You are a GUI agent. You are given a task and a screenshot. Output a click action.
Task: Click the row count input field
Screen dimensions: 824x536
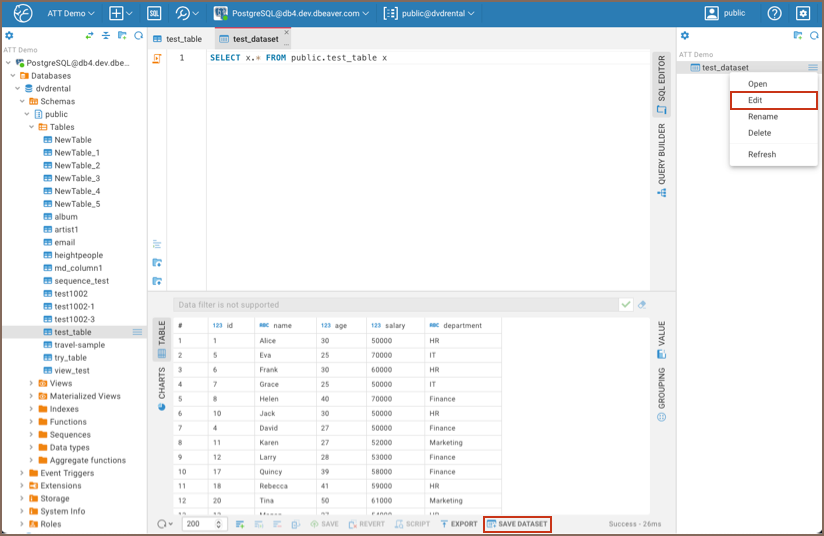pos(205,524)
